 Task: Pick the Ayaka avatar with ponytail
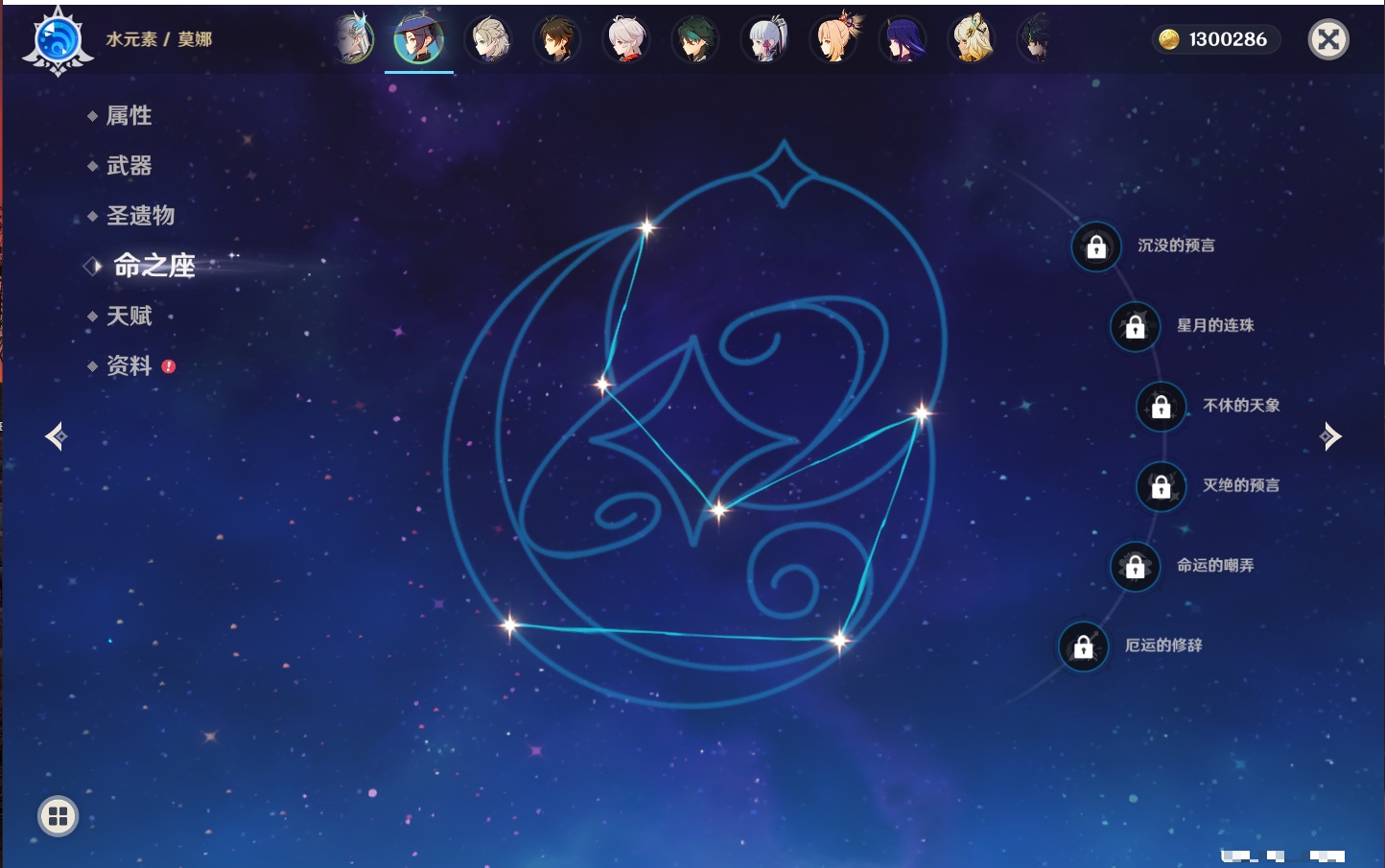[764, 39]
